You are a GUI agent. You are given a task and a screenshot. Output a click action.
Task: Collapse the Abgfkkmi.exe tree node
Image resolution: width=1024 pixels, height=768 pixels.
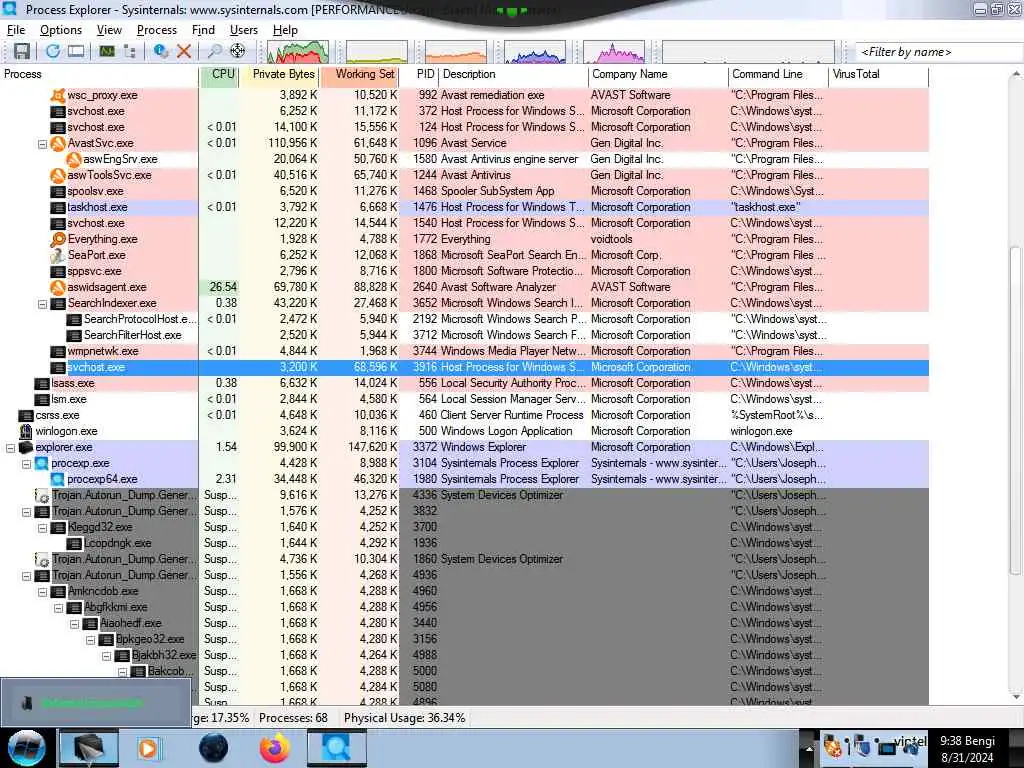tap(59, 608)
